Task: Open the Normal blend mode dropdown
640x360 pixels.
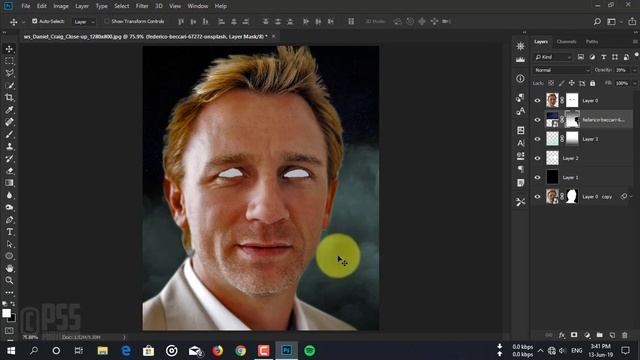Action: (561, 70)
